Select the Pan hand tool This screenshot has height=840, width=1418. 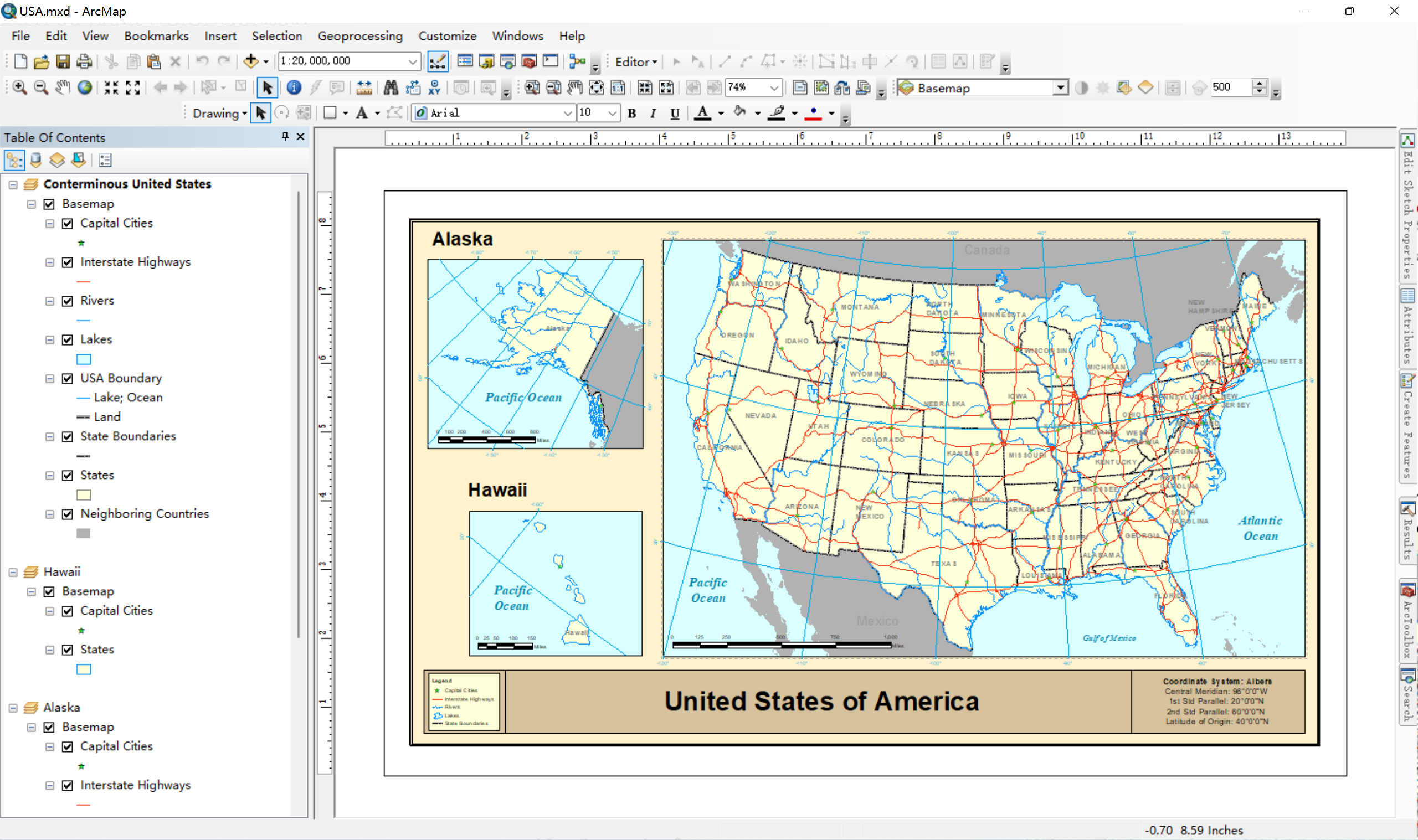[x=62, y=87]
